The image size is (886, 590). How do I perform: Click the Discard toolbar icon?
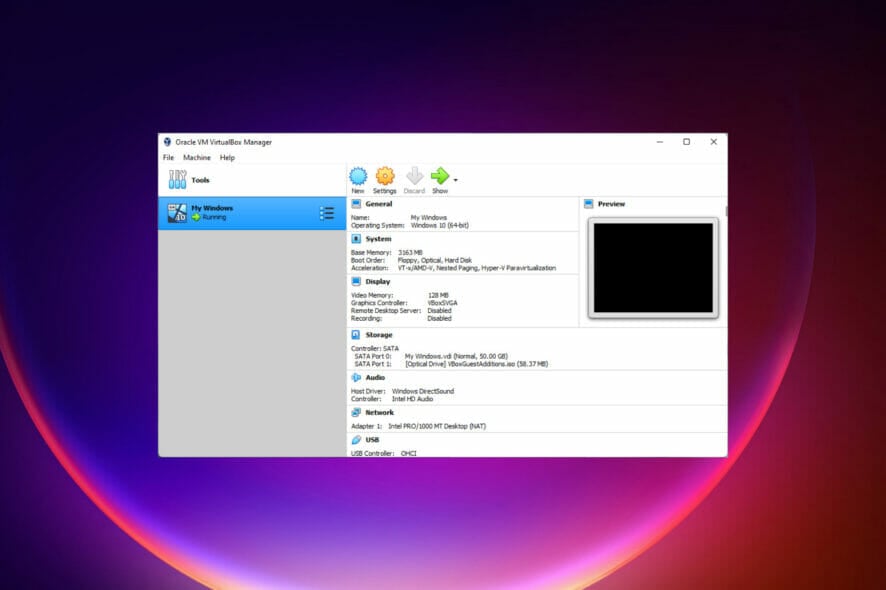pyautogui.click(x=413, y=178)
